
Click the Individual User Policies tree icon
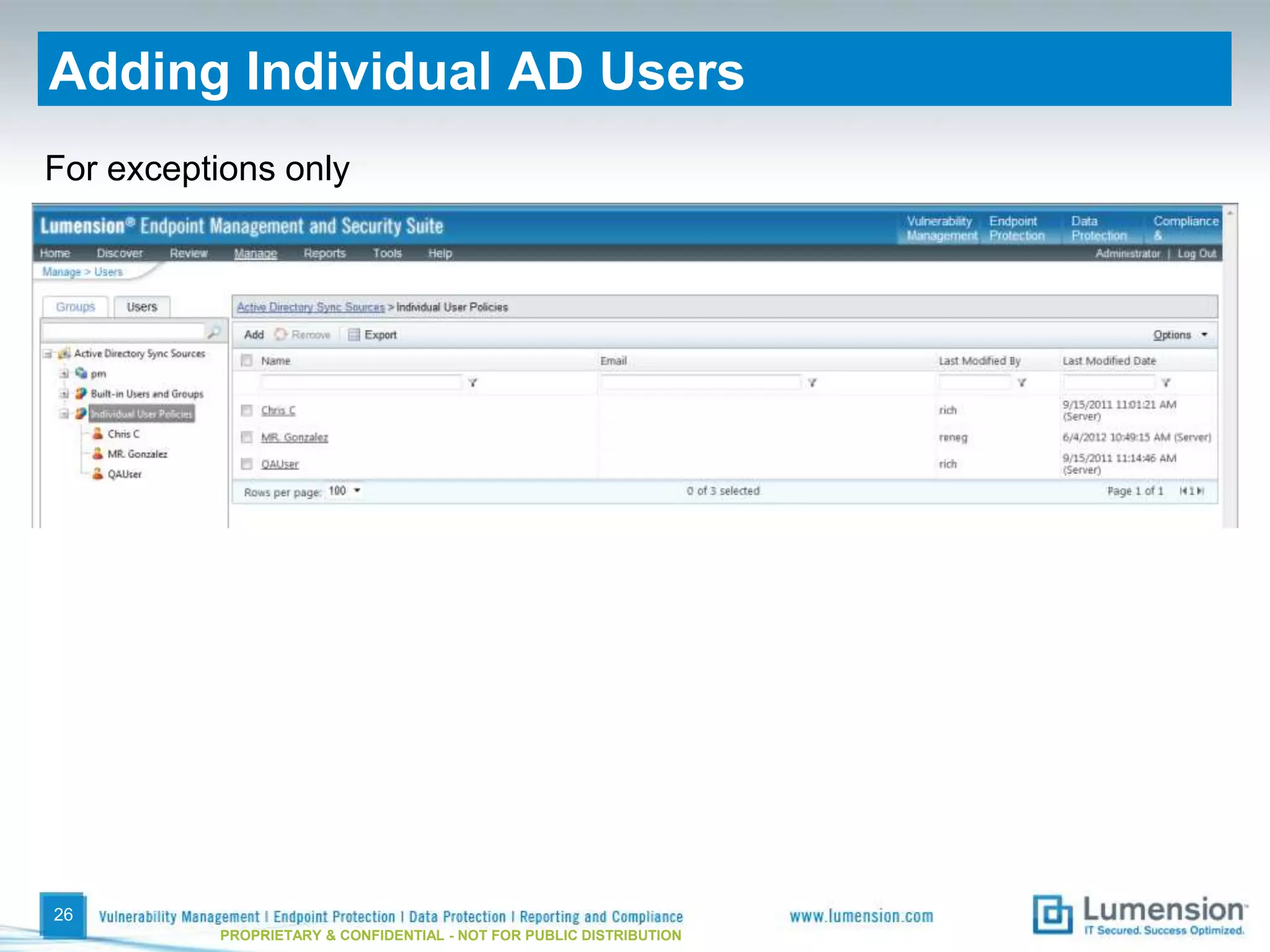(81, 413)
